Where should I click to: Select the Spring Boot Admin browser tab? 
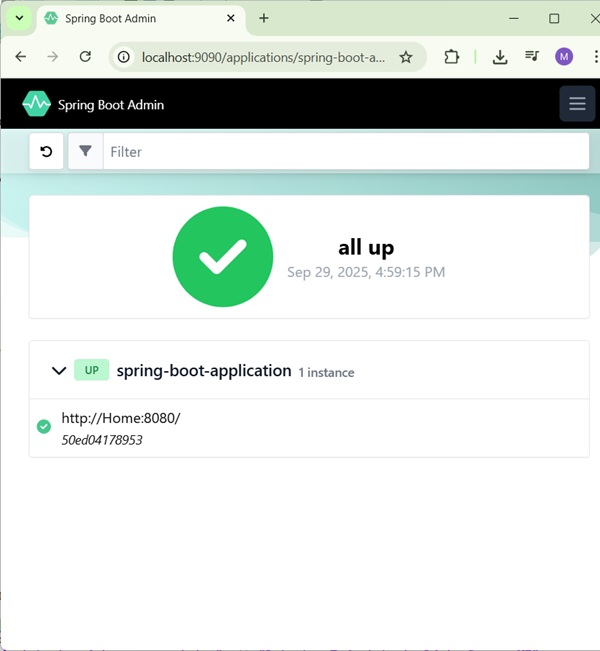tap(141, 19)
